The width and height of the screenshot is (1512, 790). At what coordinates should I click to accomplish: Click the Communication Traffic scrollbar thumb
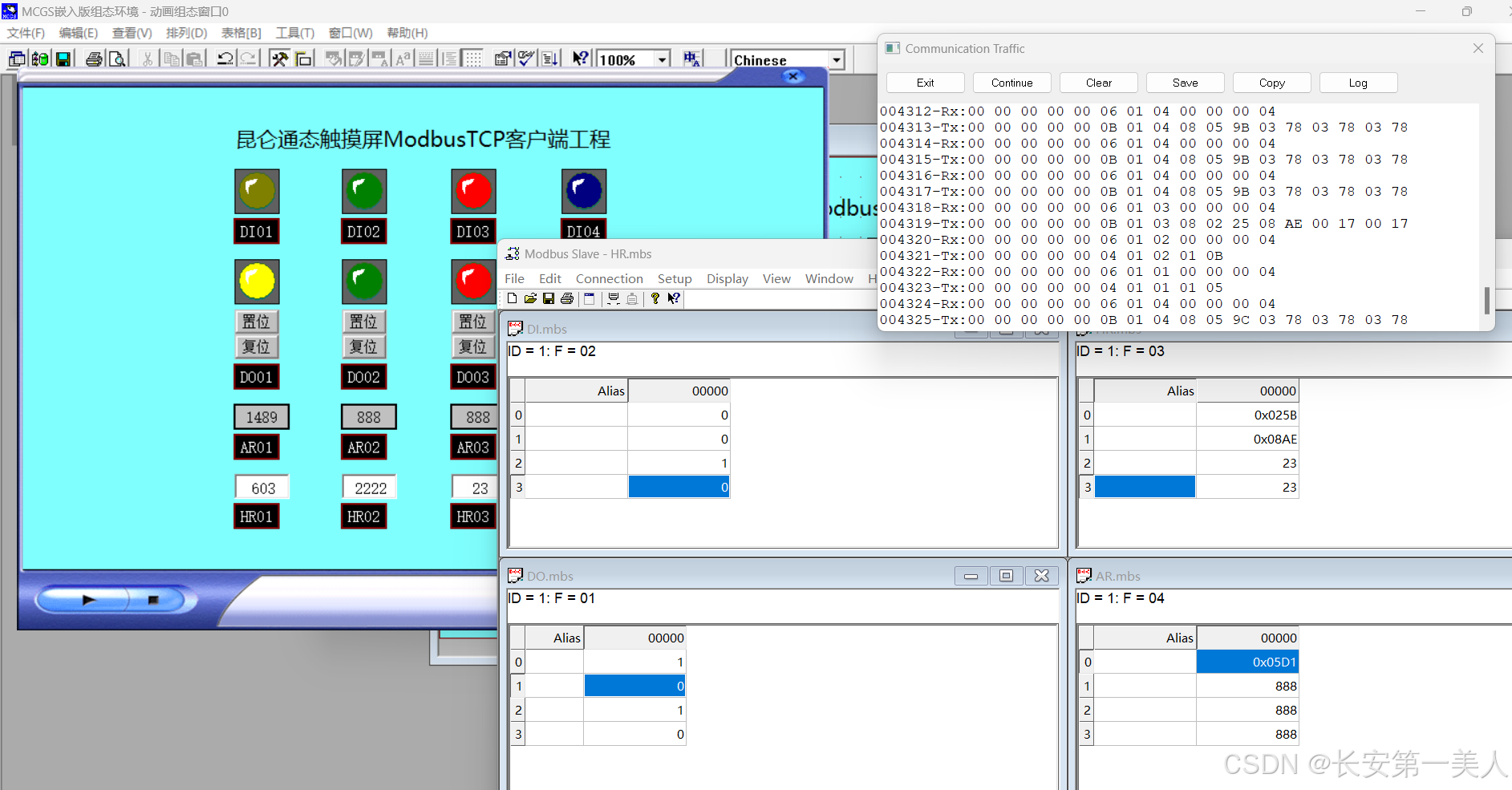click(x=1486, y=301)
